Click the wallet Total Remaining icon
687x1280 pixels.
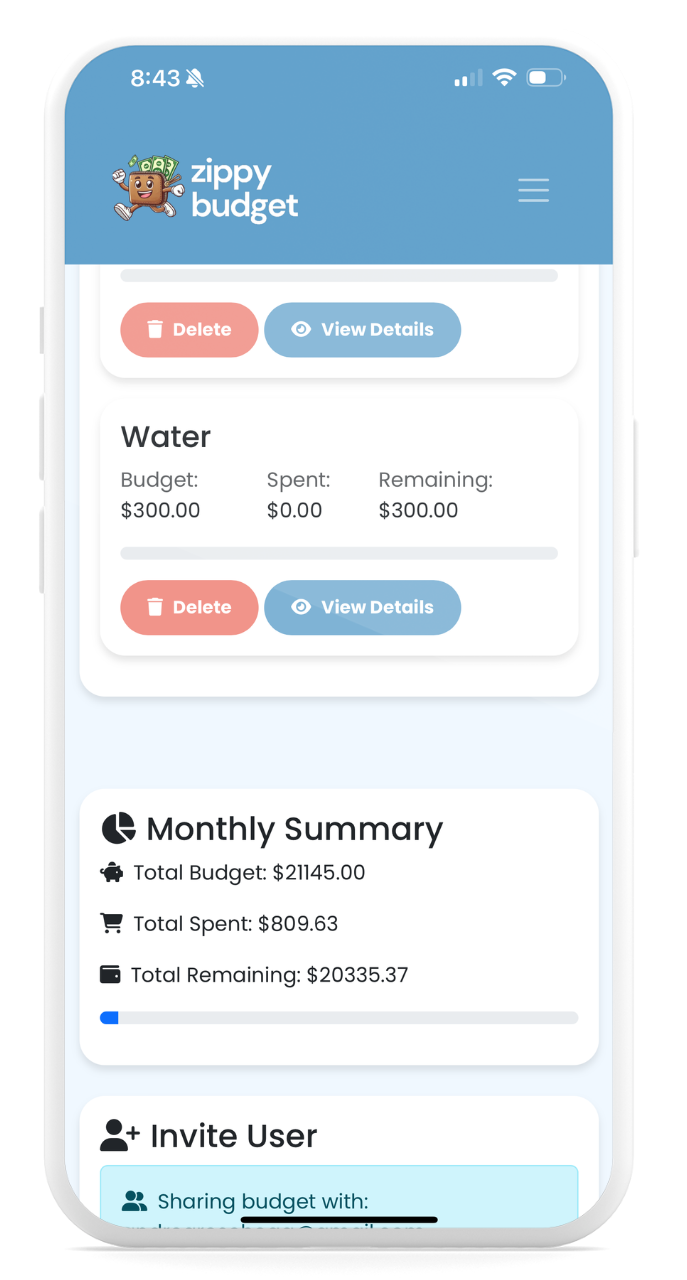pyautogui.click(x=111, y=974)
